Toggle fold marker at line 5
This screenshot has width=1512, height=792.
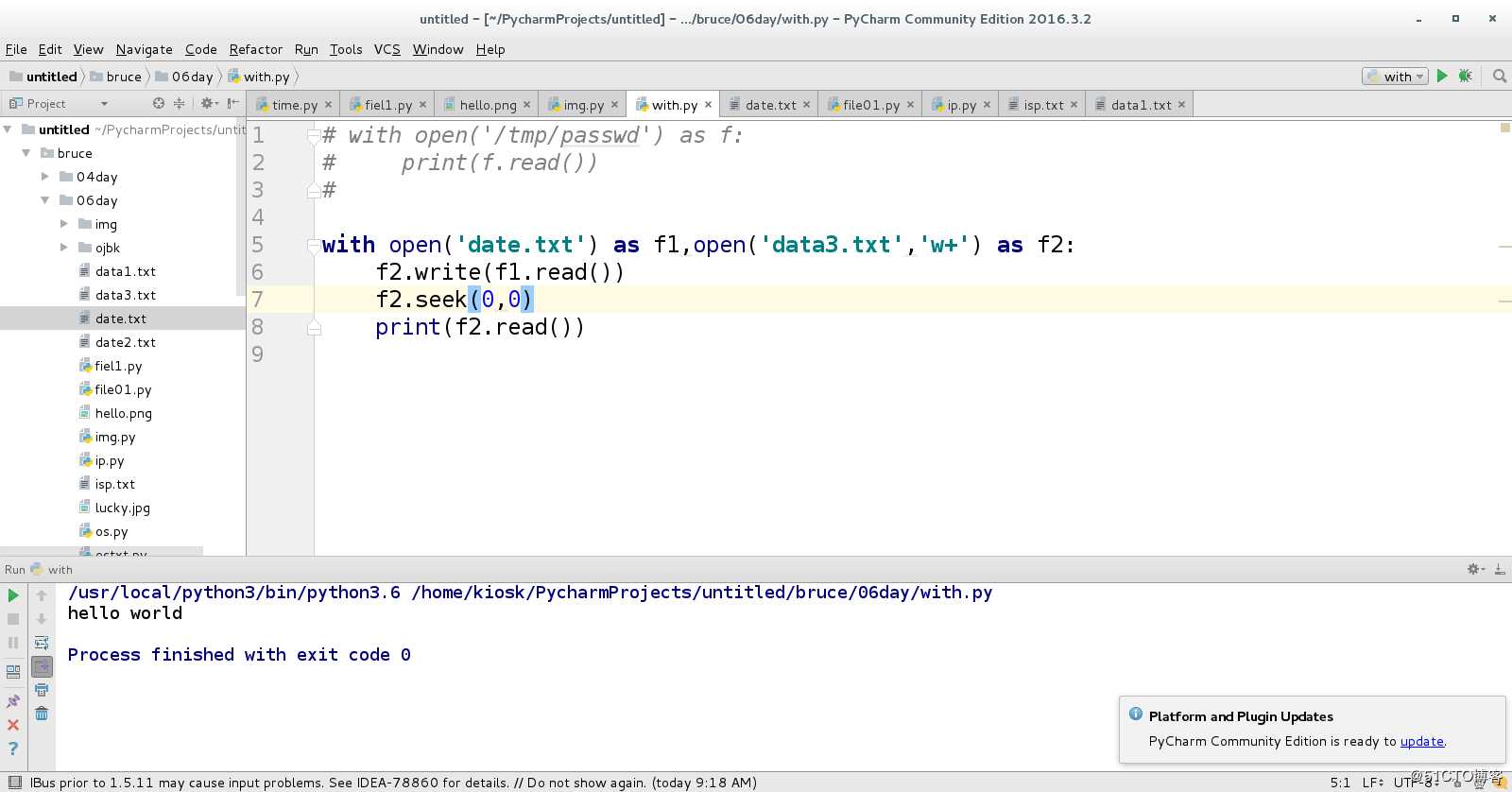[x=314, y=245]
